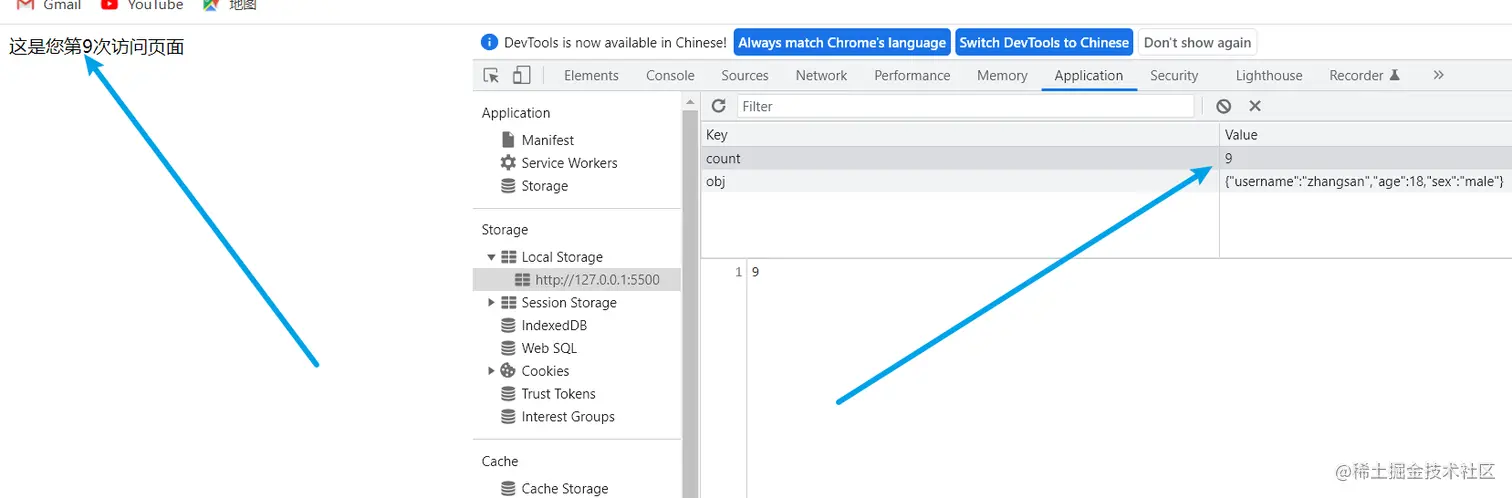Toggle the device toolbar icon
This screenshot has width=1512, height=498.
521,76
